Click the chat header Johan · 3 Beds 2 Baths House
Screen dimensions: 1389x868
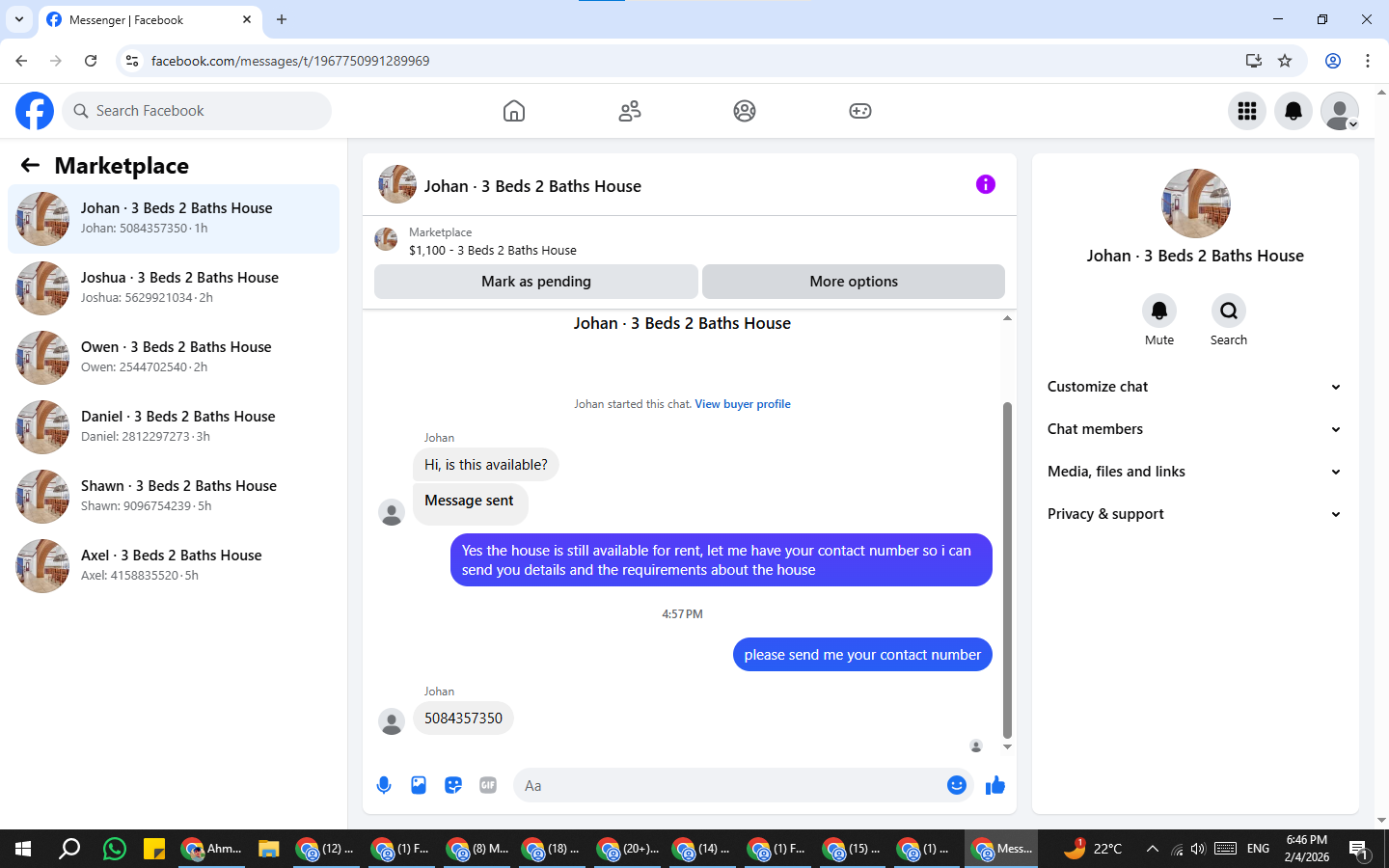point(532,186)
